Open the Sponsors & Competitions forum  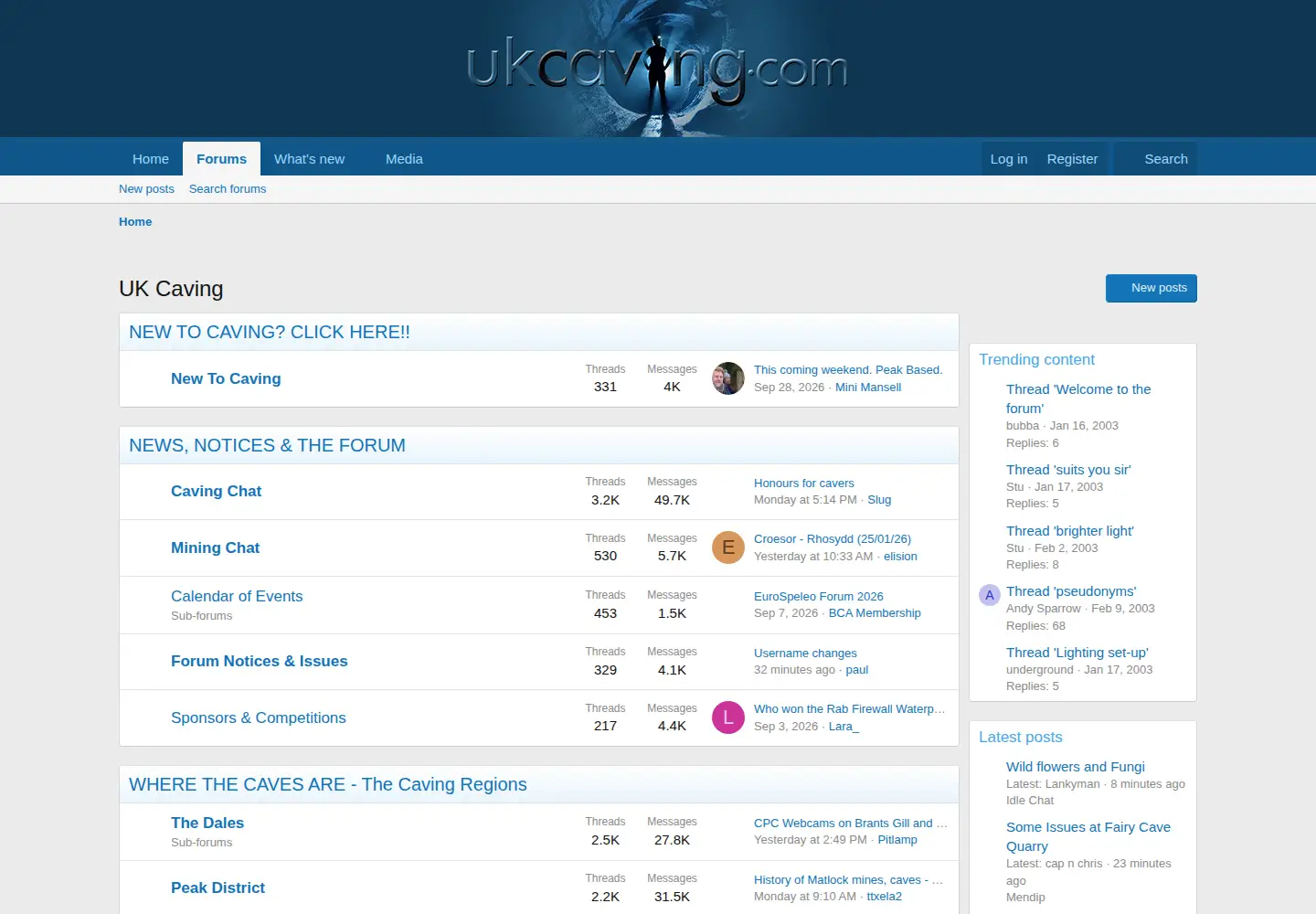pos(259,718)
